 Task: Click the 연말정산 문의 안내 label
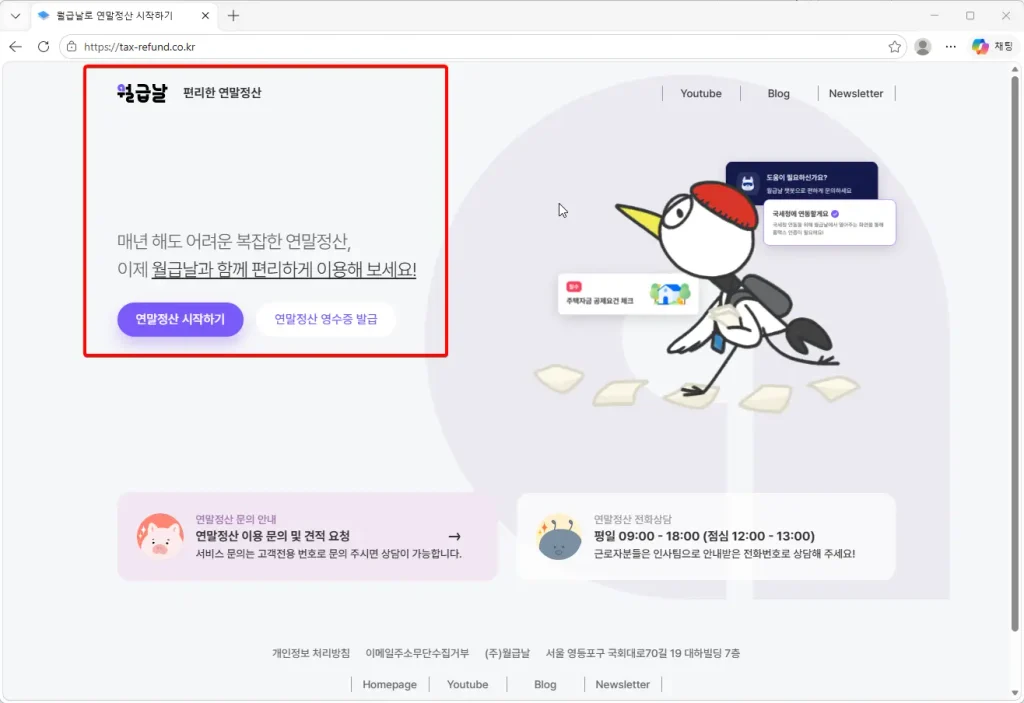tap(236, 519)
